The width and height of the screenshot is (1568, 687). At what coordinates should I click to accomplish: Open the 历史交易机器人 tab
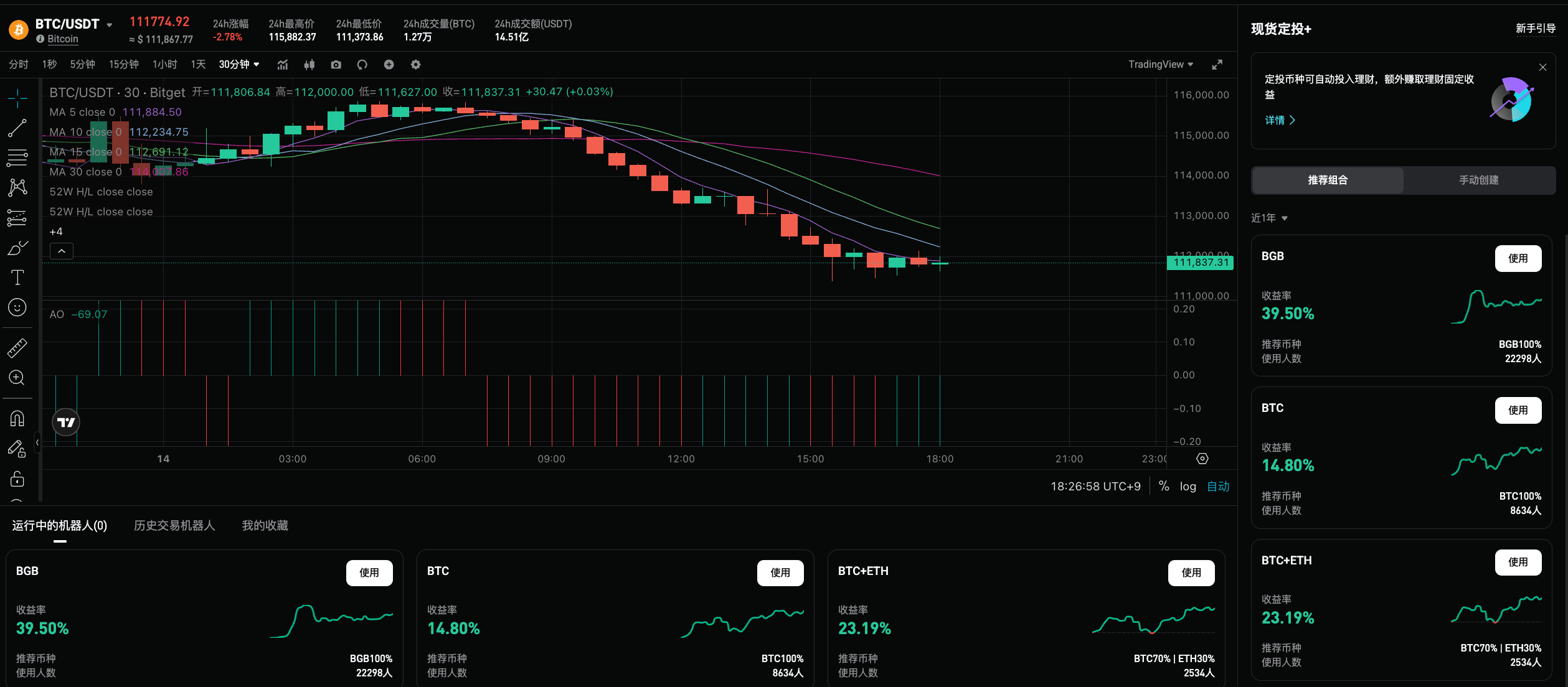click(174, 526)
